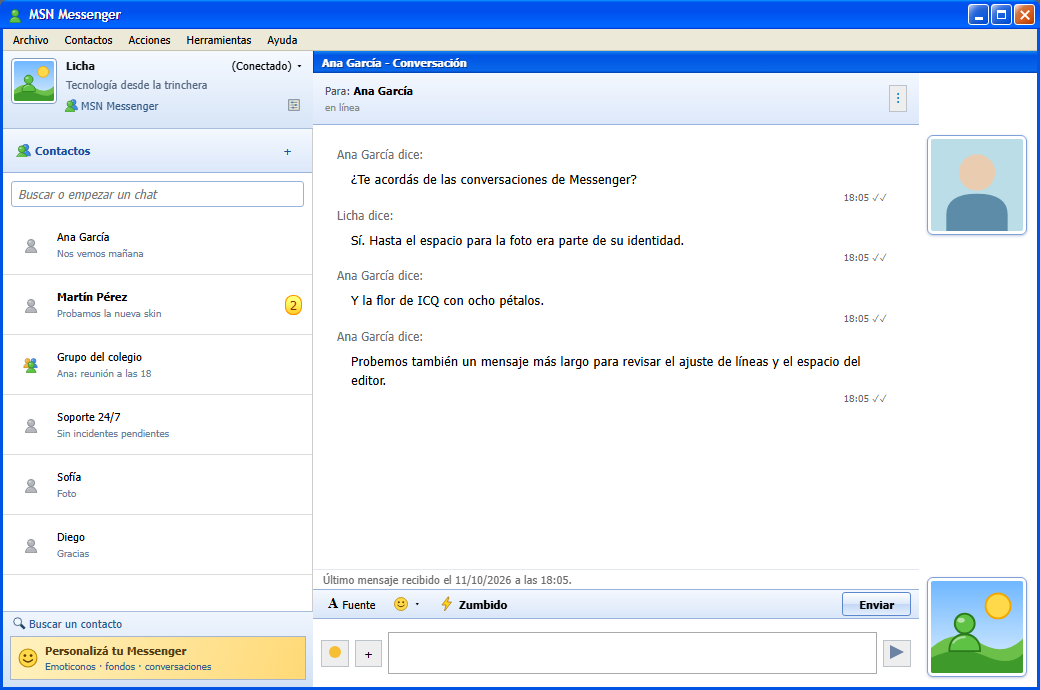The height and width of the screenshot is (690, 1040).
Task: Click the Buscar o empezar un chat field
Action: (x=157, y=194)
